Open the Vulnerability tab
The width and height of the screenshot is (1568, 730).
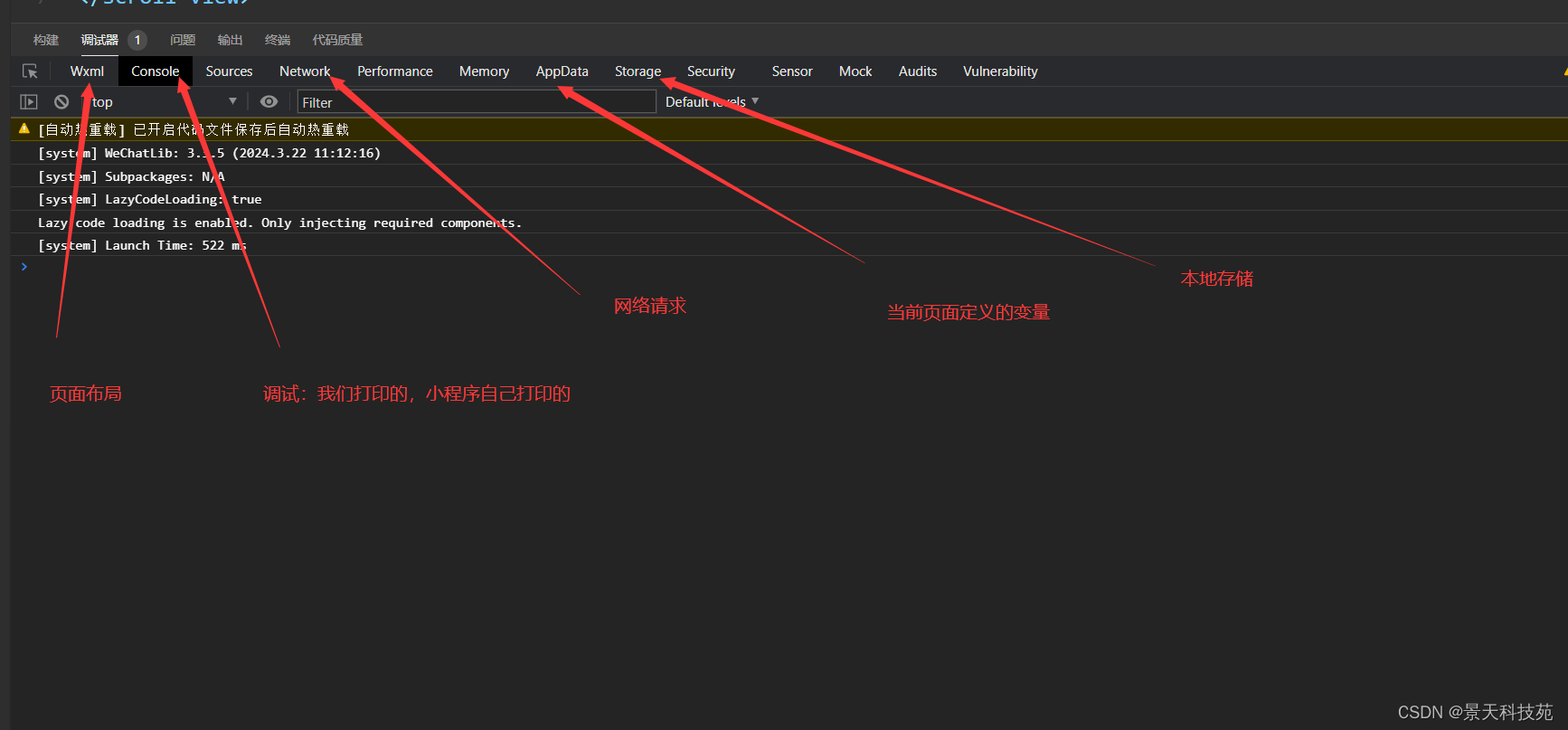[1000, 71]
